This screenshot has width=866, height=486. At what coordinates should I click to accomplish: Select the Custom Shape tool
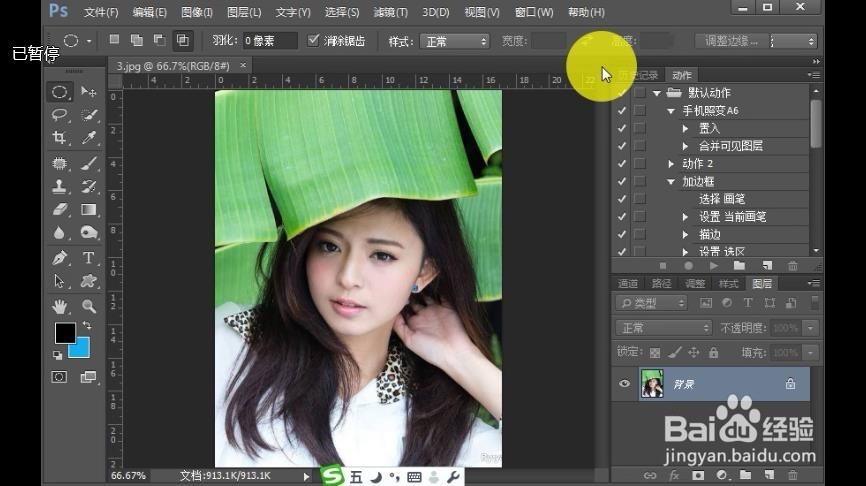tap(88, 281)
